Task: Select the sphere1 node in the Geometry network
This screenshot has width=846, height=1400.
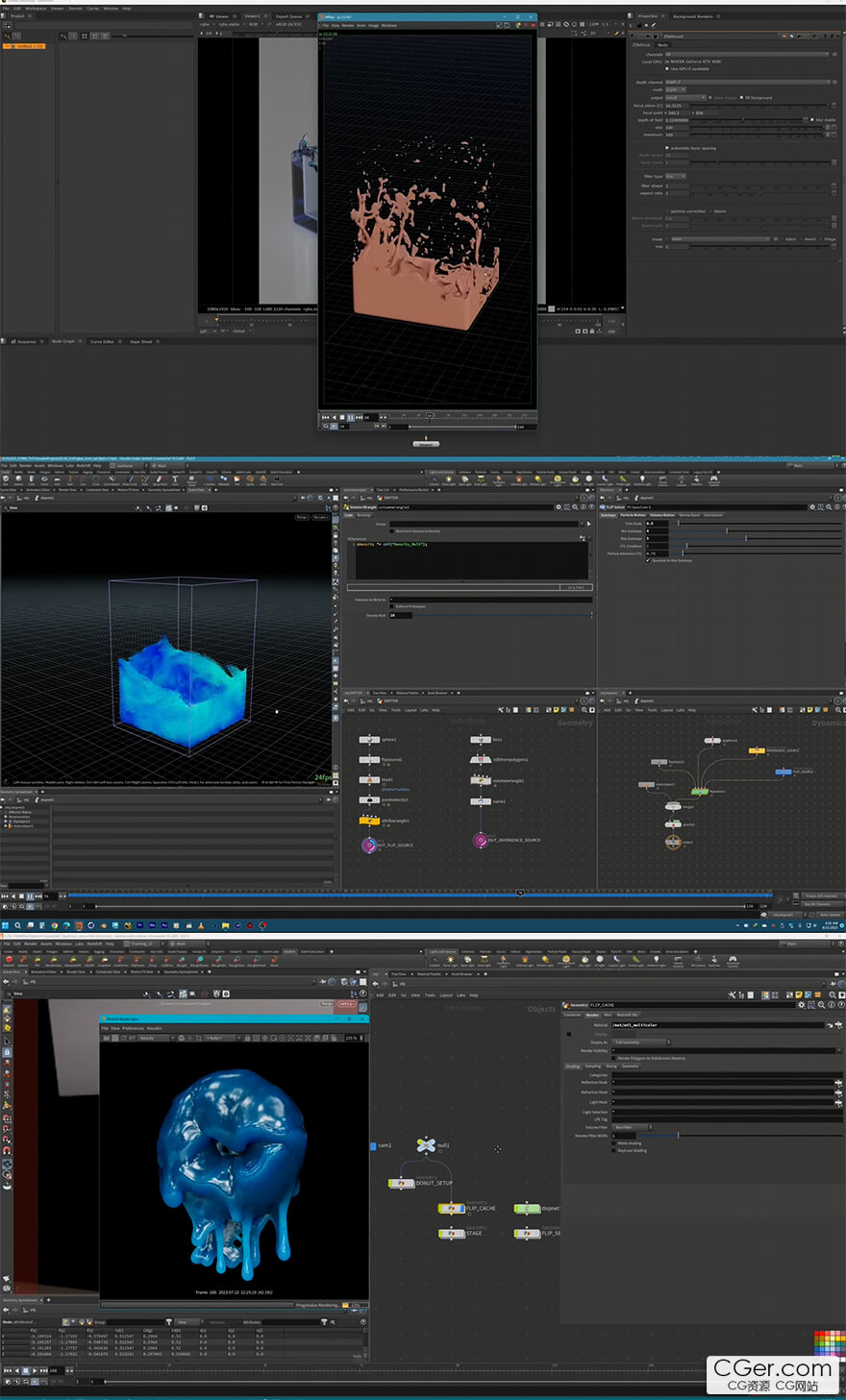Action: (x=369, y=740)
